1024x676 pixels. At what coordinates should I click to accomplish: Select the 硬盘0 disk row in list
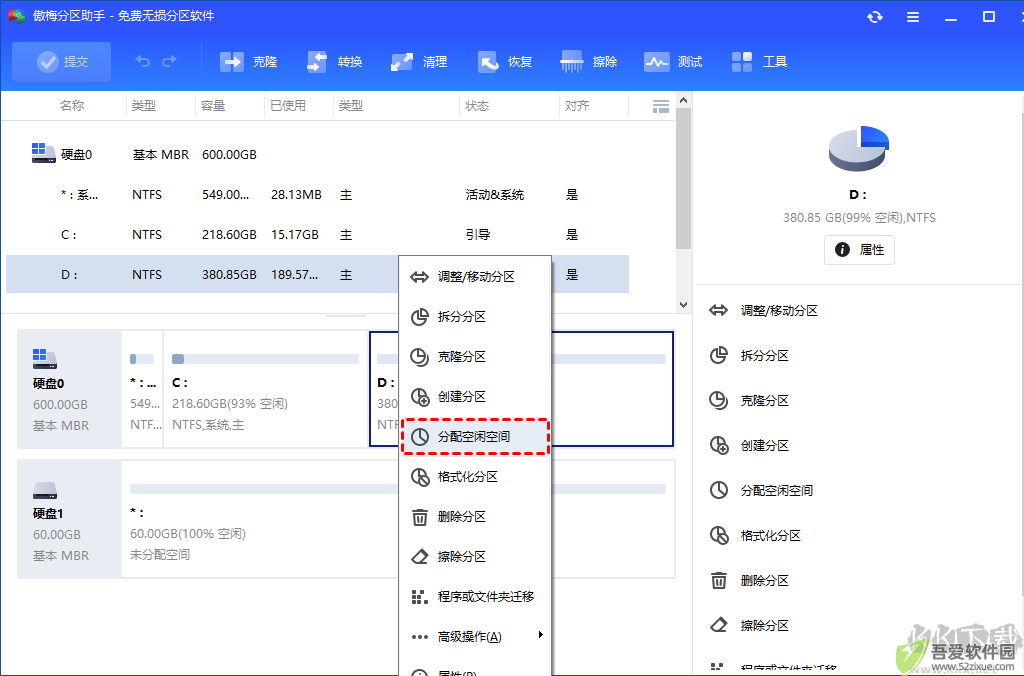[x=317, y=154]
